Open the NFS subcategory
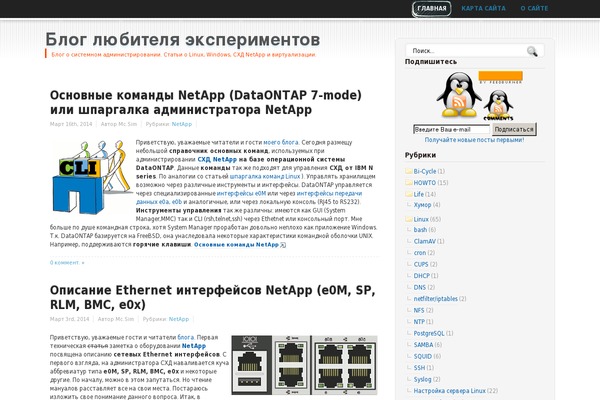This screenshot has width=600, height=400. pyautogui.click(x=419, y=310)
